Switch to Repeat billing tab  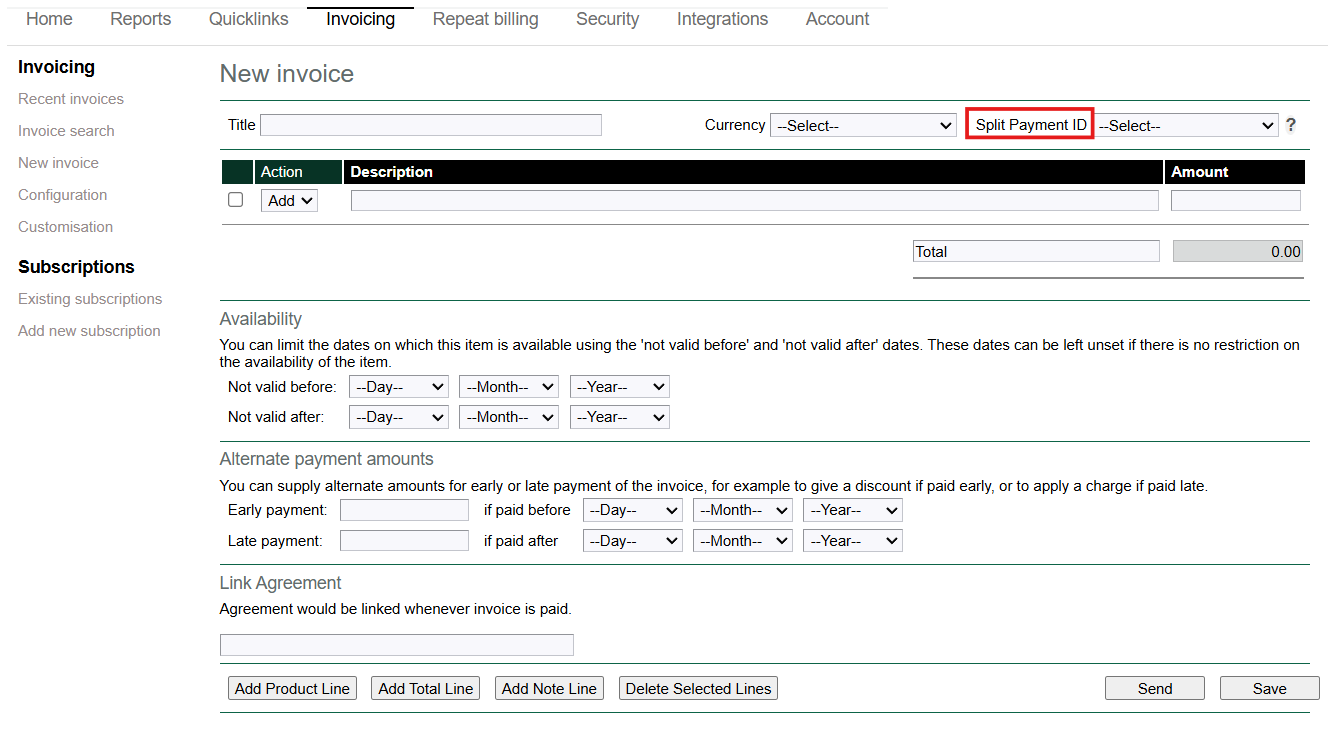[x=485, y=19]
